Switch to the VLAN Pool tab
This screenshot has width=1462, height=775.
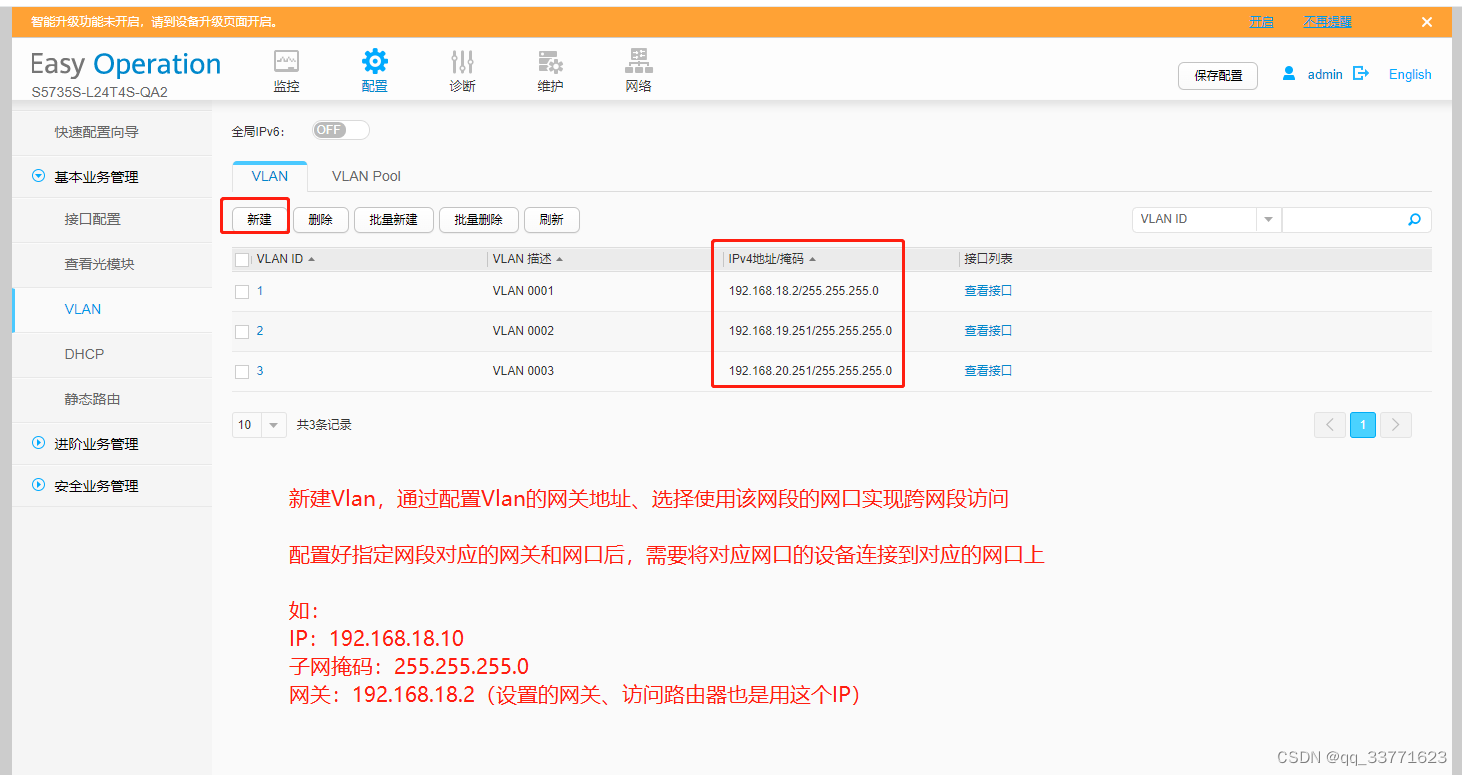click(x=366, y=176)
